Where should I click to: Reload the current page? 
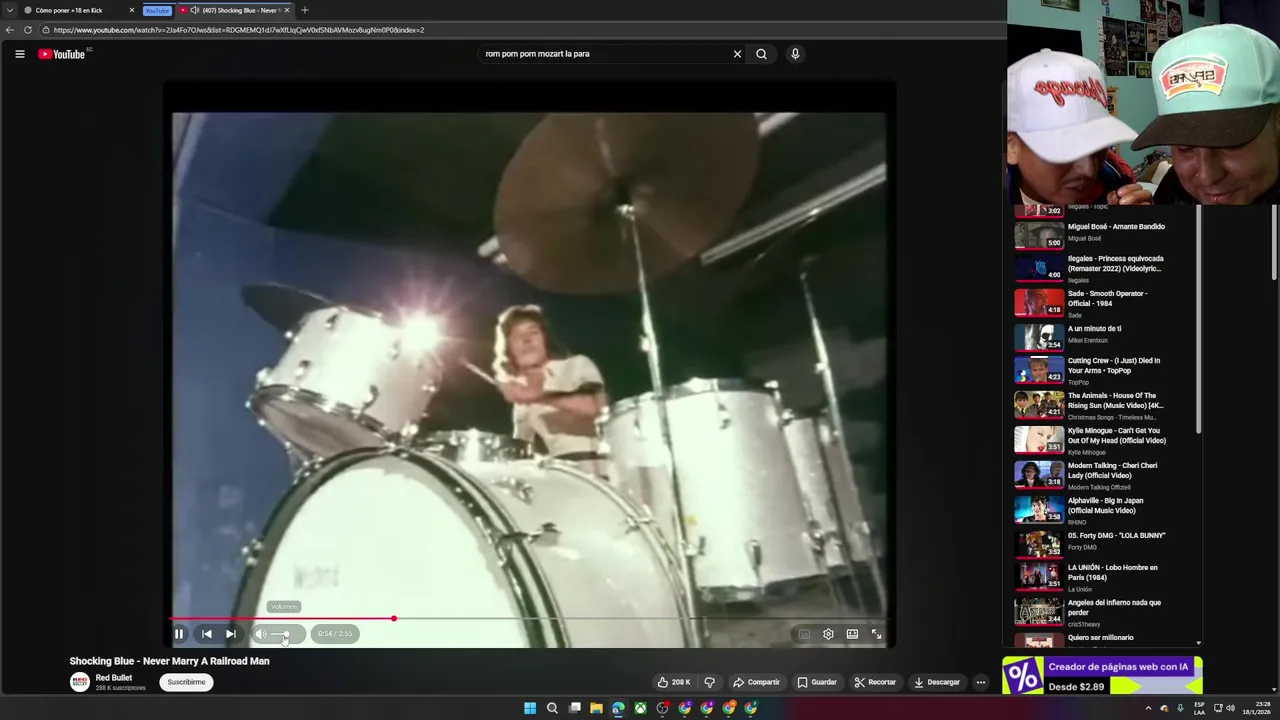(x=28, y=30)
